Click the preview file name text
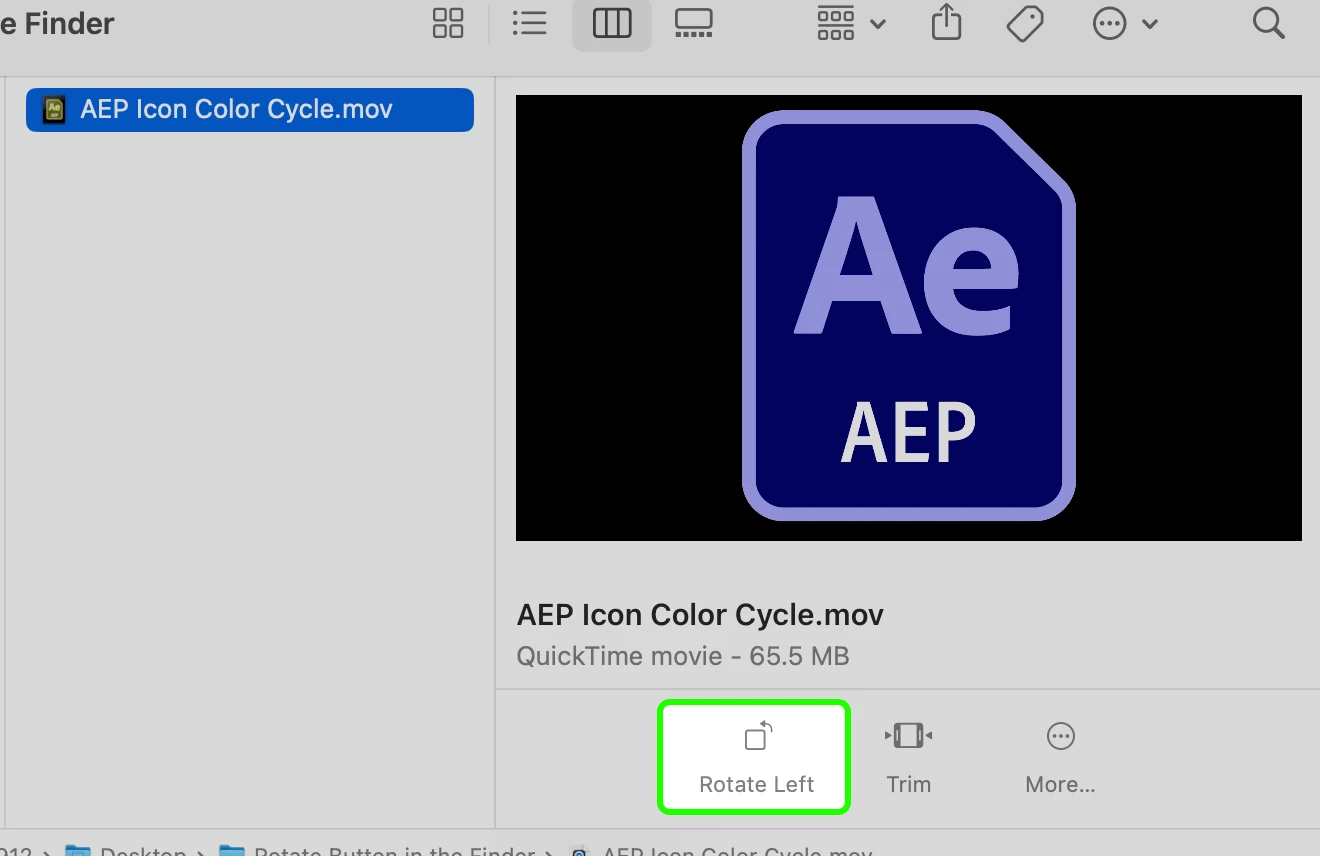Viewport: 1320px width, 856px height. [700, 614]
